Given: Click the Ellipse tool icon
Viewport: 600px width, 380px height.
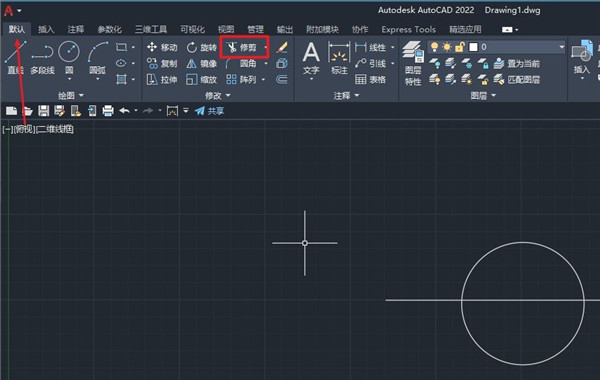Looking at the screenshot, I should [121, 63].
